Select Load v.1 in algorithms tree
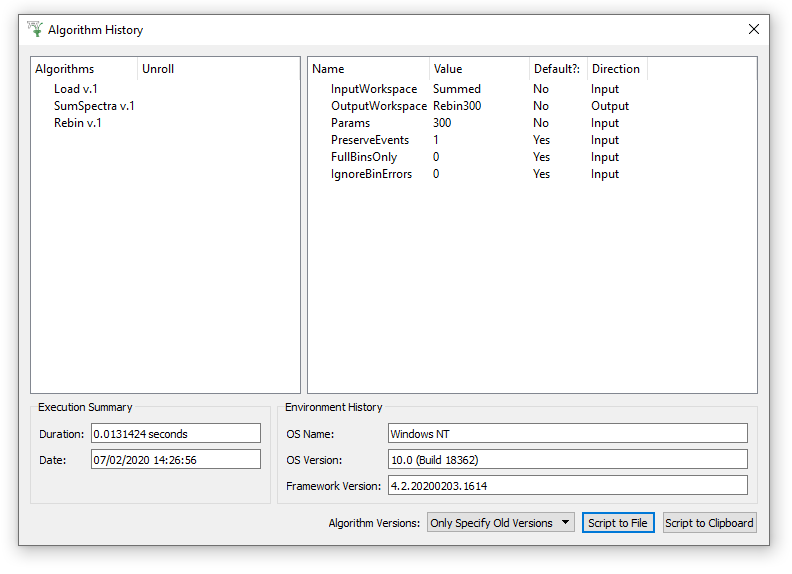The width and height of the screenshot is (792, 574). click(75, 89)
